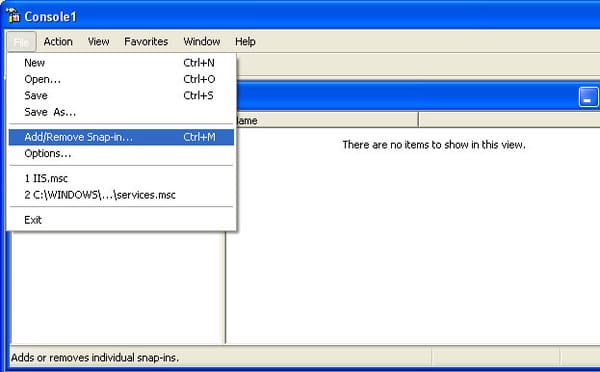Screen dimensions: 600x372
Task: Select Add/Remove Snap-in... menu item
Action: tap(121, 137)
